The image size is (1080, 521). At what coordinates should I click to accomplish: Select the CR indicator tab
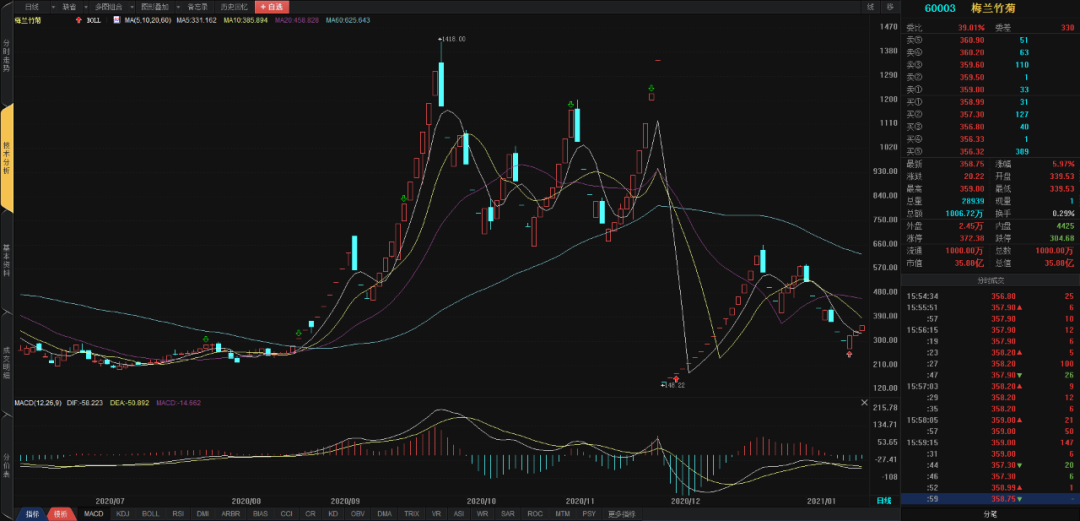click(x=311, y=514)
